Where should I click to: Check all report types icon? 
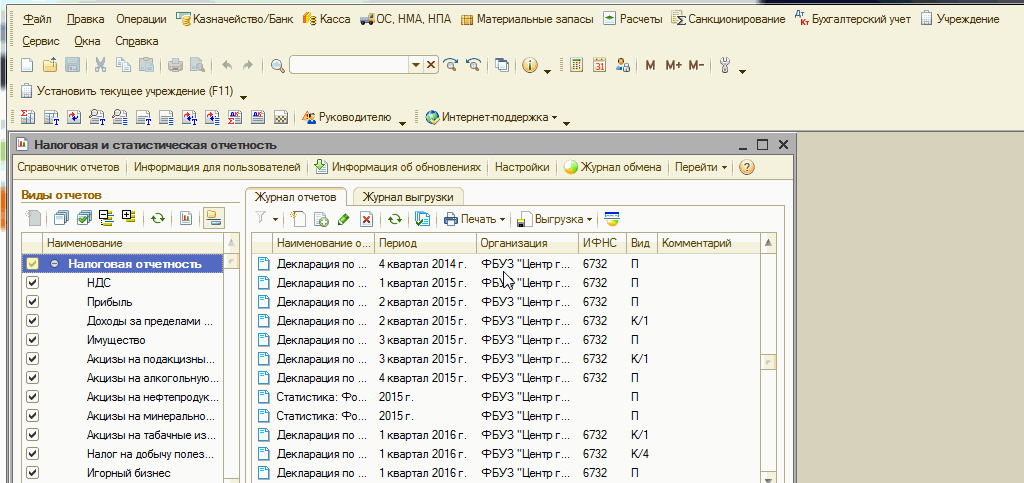[84, 218]
